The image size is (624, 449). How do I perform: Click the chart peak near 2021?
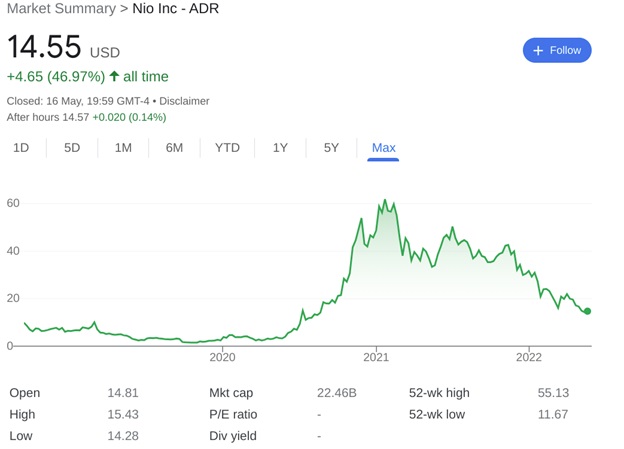click(384, 201)
